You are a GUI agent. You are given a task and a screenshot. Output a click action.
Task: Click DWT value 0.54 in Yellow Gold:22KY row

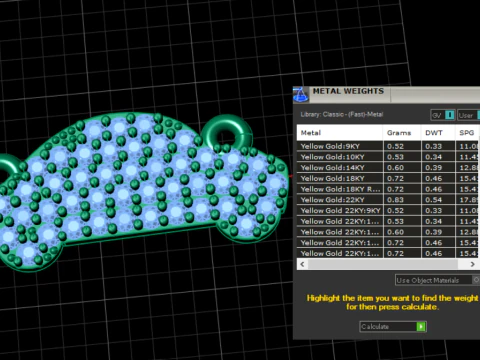point(434,200)
